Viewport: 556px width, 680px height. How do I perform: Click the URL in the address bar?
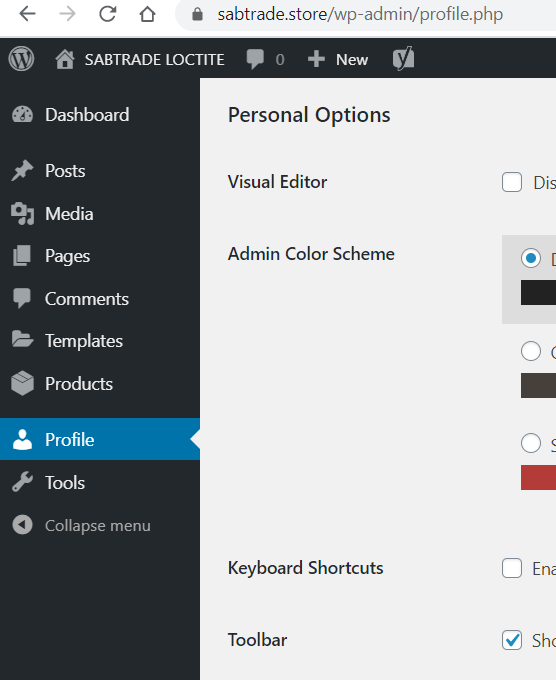(x=360, y=14)
